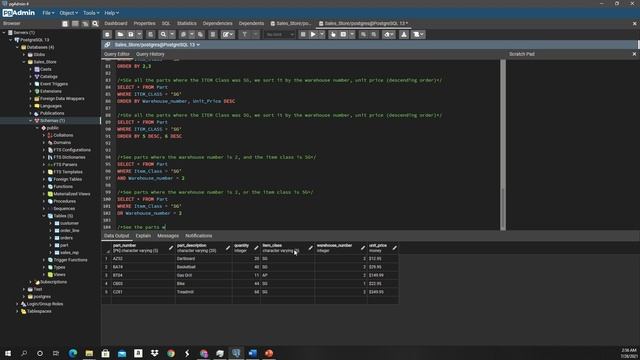Collapse the Tables (5) tree node
The height and width of the screenshot is (360, 640).
coord(44,216)
